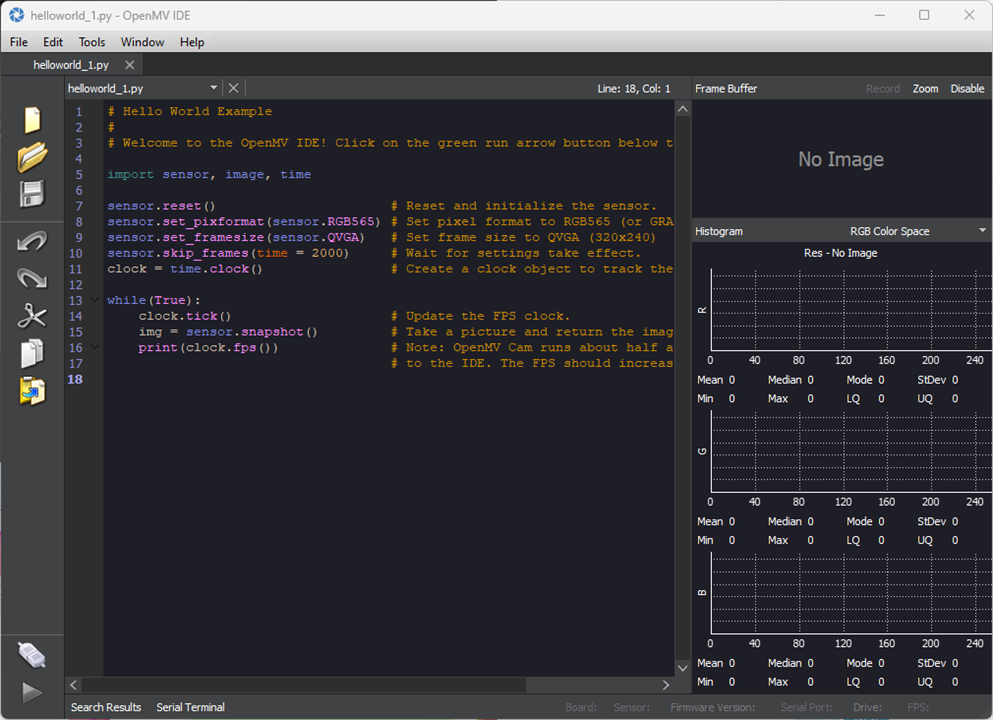Click Disable in the Frame Buffer header
This screenshot has height=720, width=993.
[967, 89]
